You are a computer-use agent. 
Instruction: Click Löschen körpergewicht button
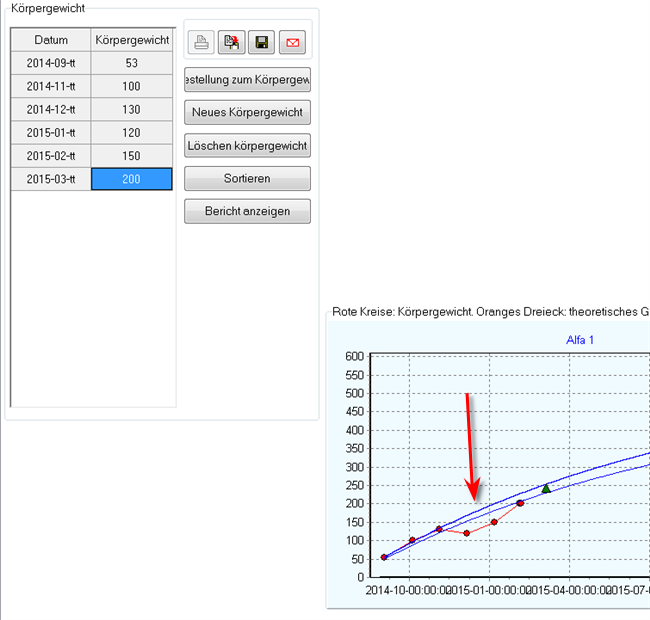click(x=247, y=145)
